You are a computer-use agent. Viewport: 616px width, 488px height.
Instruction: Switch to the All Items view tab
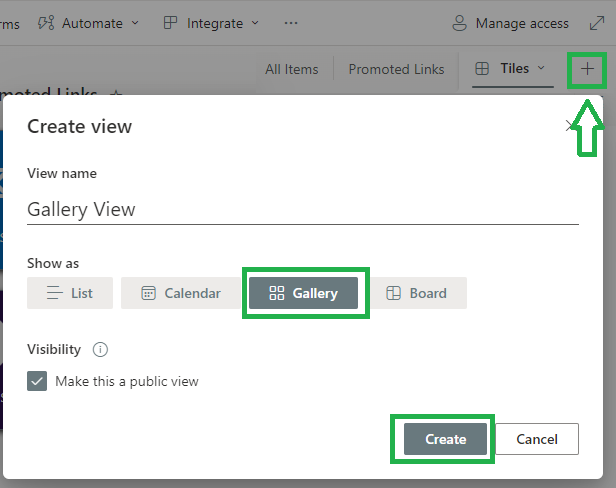[292, 69]
